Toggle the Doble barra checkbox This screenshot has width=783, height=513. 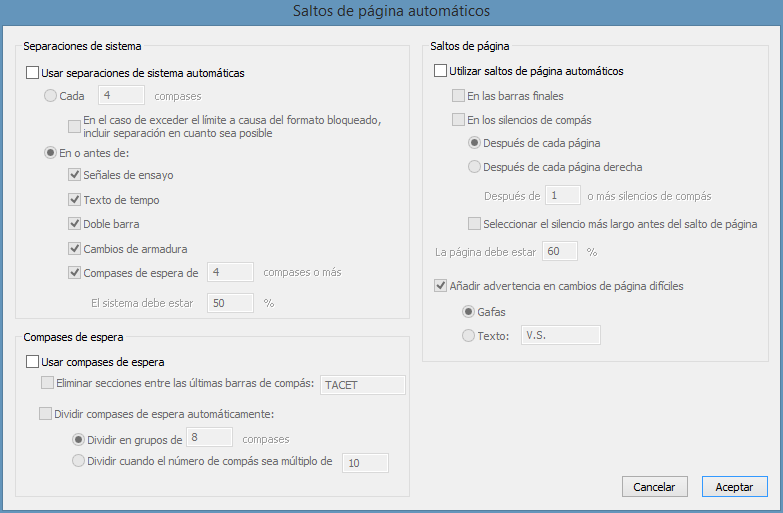(74, 223)
